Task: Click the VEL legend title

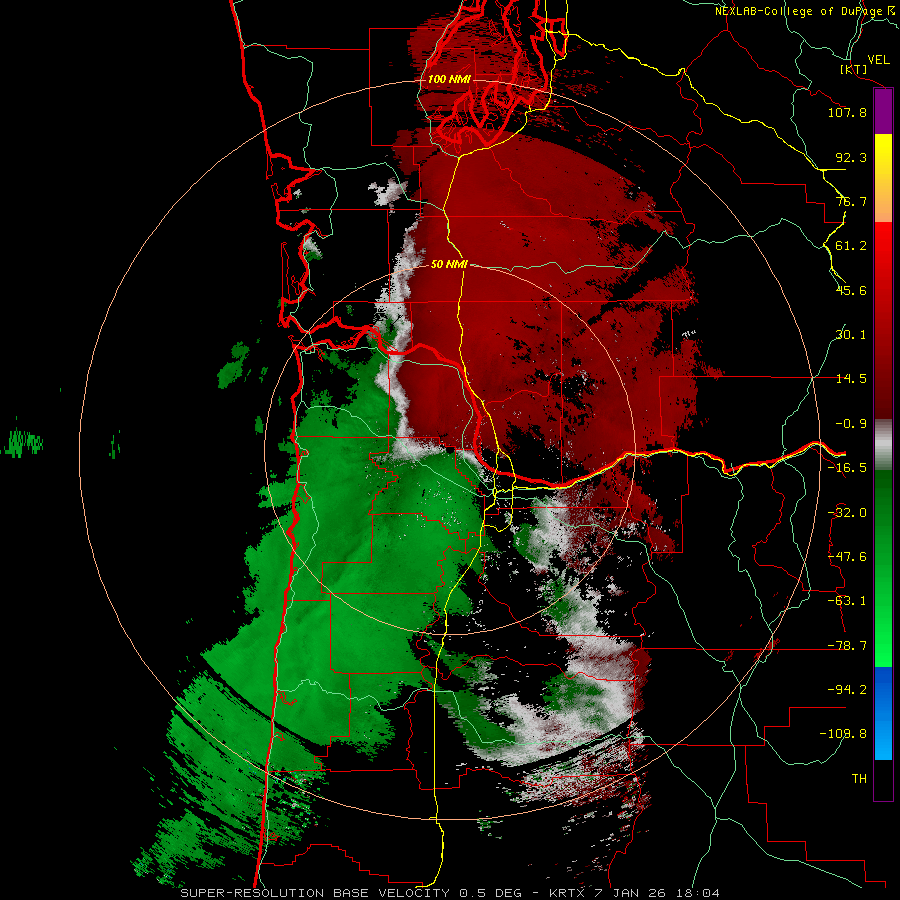Action: (878, 60)
